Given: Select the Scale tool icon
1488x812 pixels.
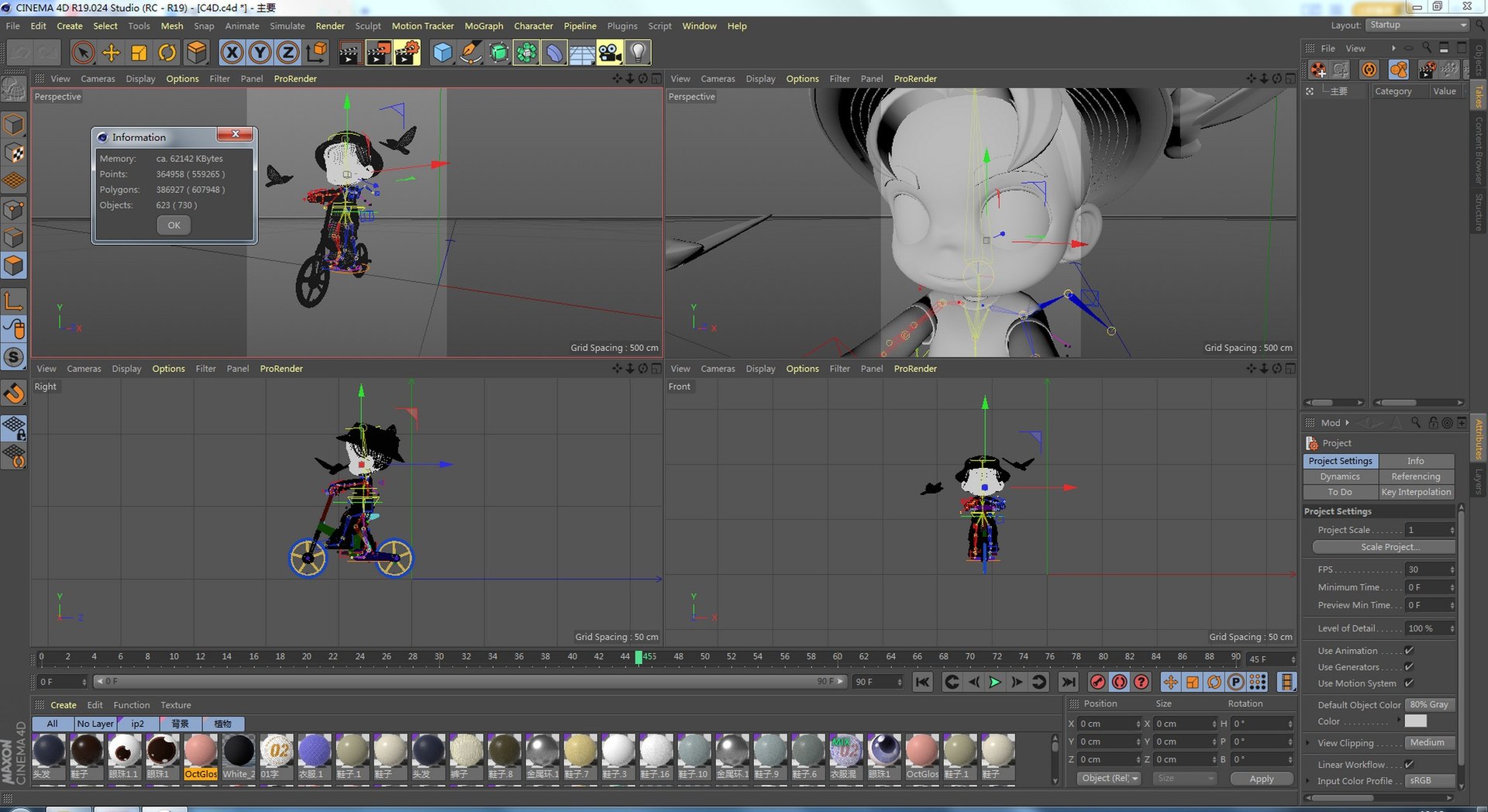Looking at the screenshot, I should (139, 53).
